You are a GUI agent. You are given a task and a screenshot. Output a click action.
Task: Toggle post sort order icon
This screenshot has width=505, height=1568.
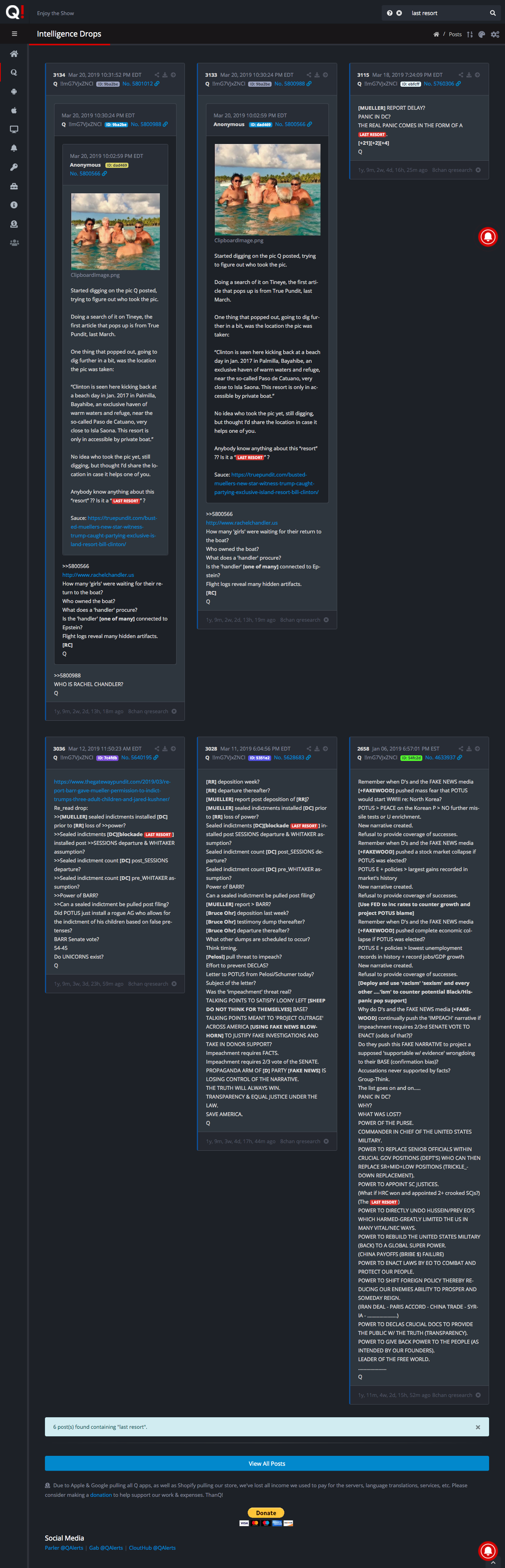pos(470,35)
